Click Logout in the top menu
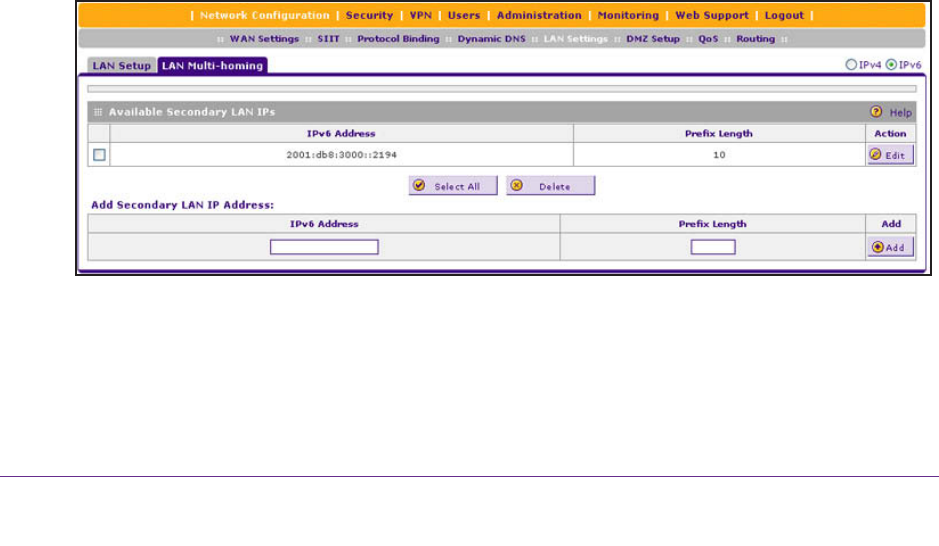The height and width of the screenshot is (546, 939). [x=784, y=16]
